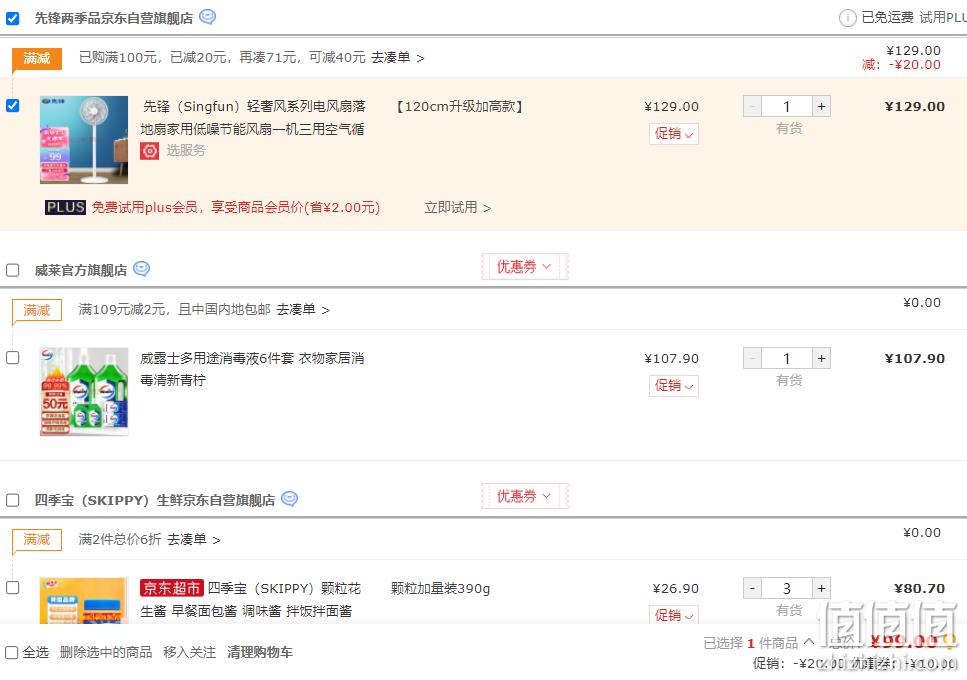Viewport: 967px width, 680px height.
Task: Click the ¥107.90 bold subtotal
Action: 915,358
